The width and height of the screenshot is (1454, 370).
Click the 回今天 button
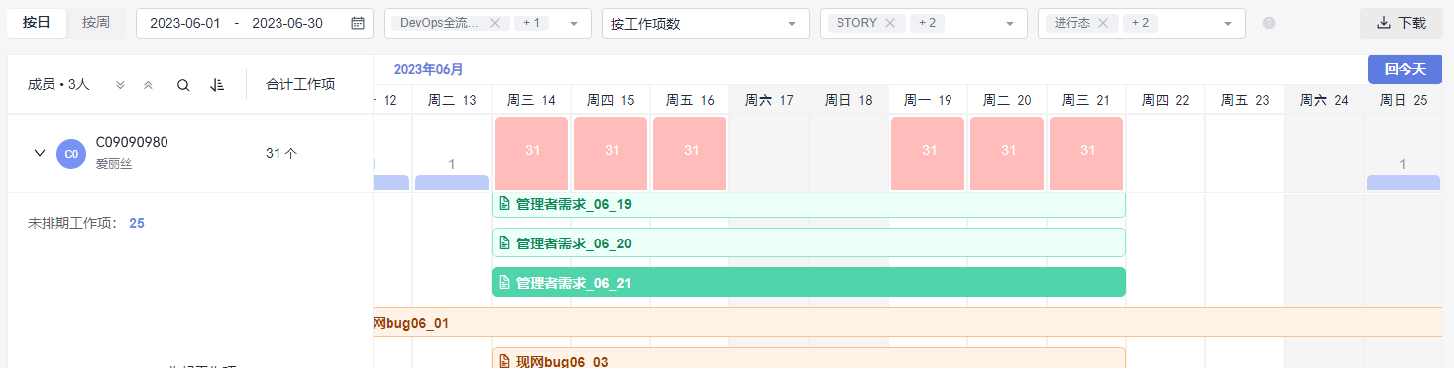1405,69
